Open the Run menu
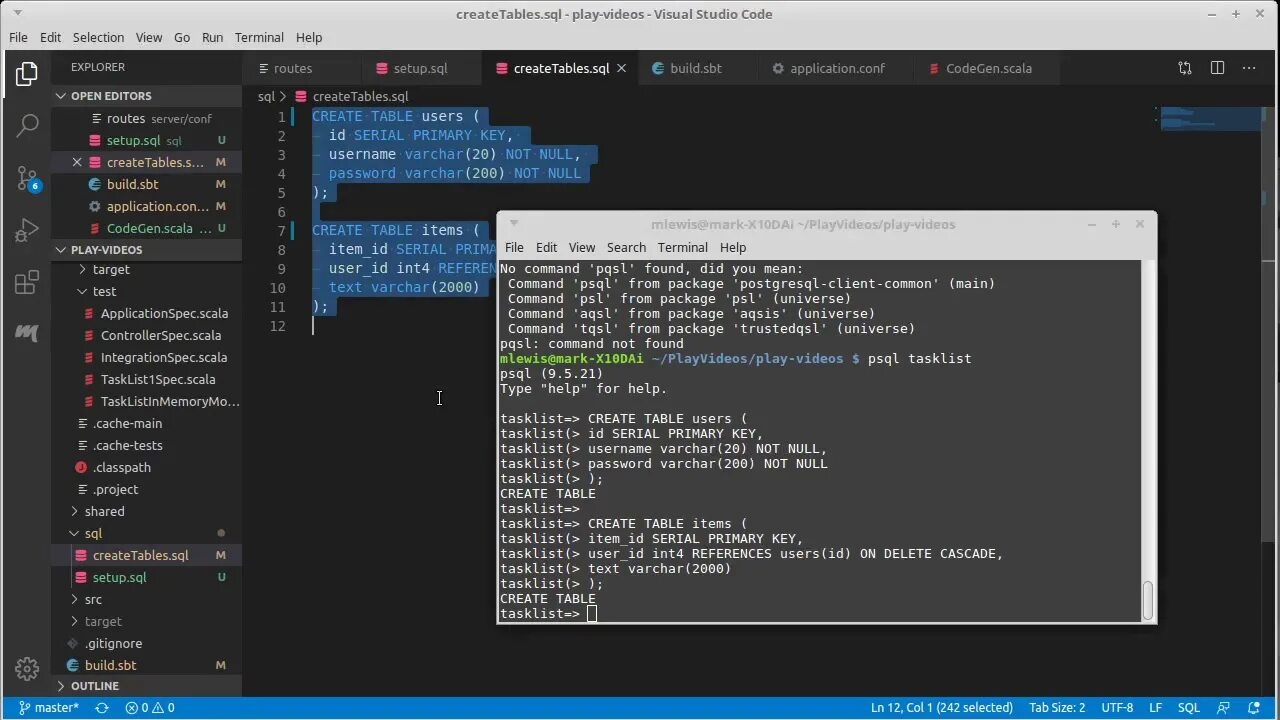1280x720 pixels. 212,37
